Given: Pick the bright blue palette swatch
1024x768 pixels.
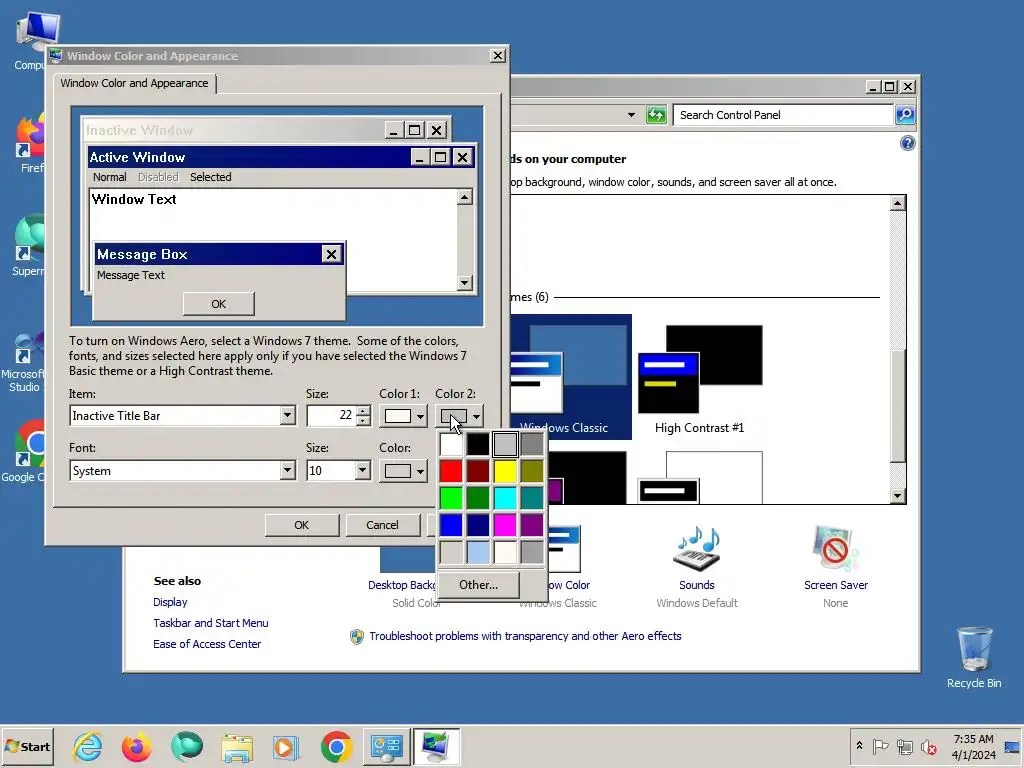Looking at the screenshot, I should (451, 524).
